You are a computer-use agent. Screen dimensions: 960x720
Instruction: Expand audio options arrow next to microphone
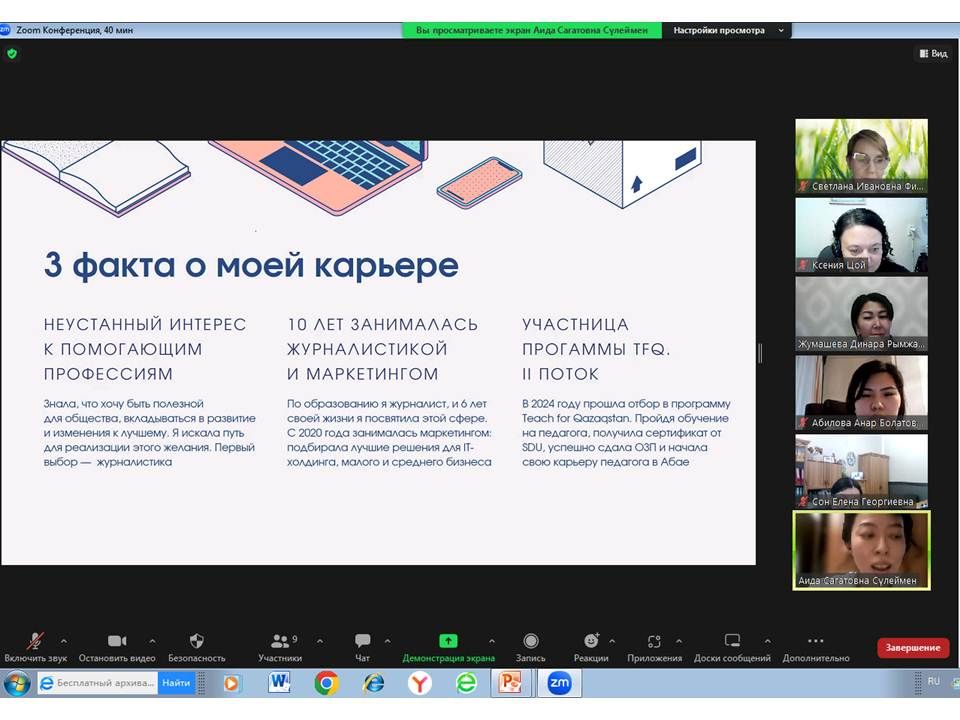point(64,641)
